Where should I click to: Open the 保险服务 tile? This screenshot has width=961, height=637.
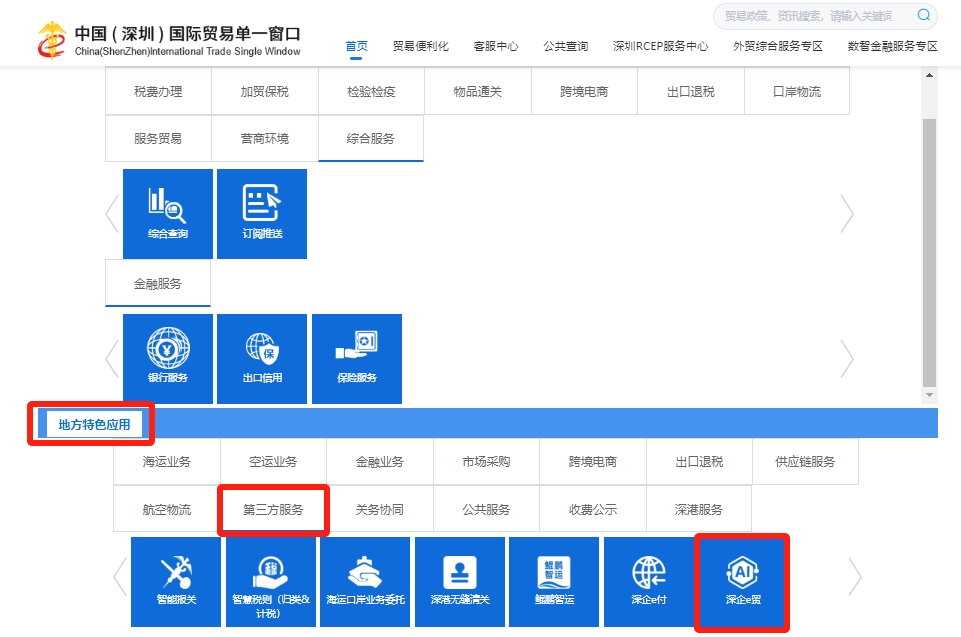tap(357, 359)
